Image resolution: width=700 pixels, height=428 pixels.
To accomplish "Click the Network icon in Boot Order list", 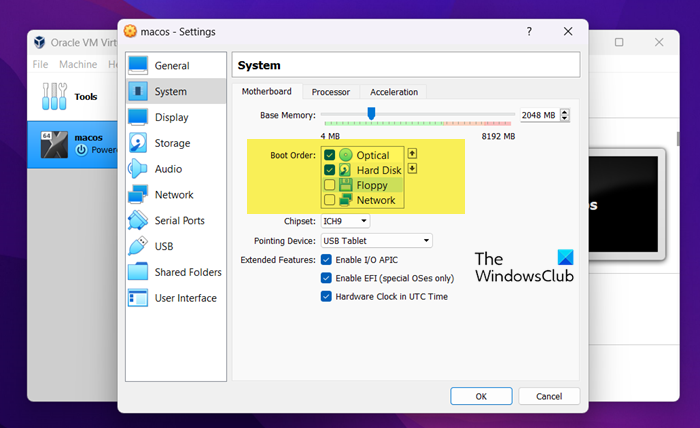I will 346,200.
